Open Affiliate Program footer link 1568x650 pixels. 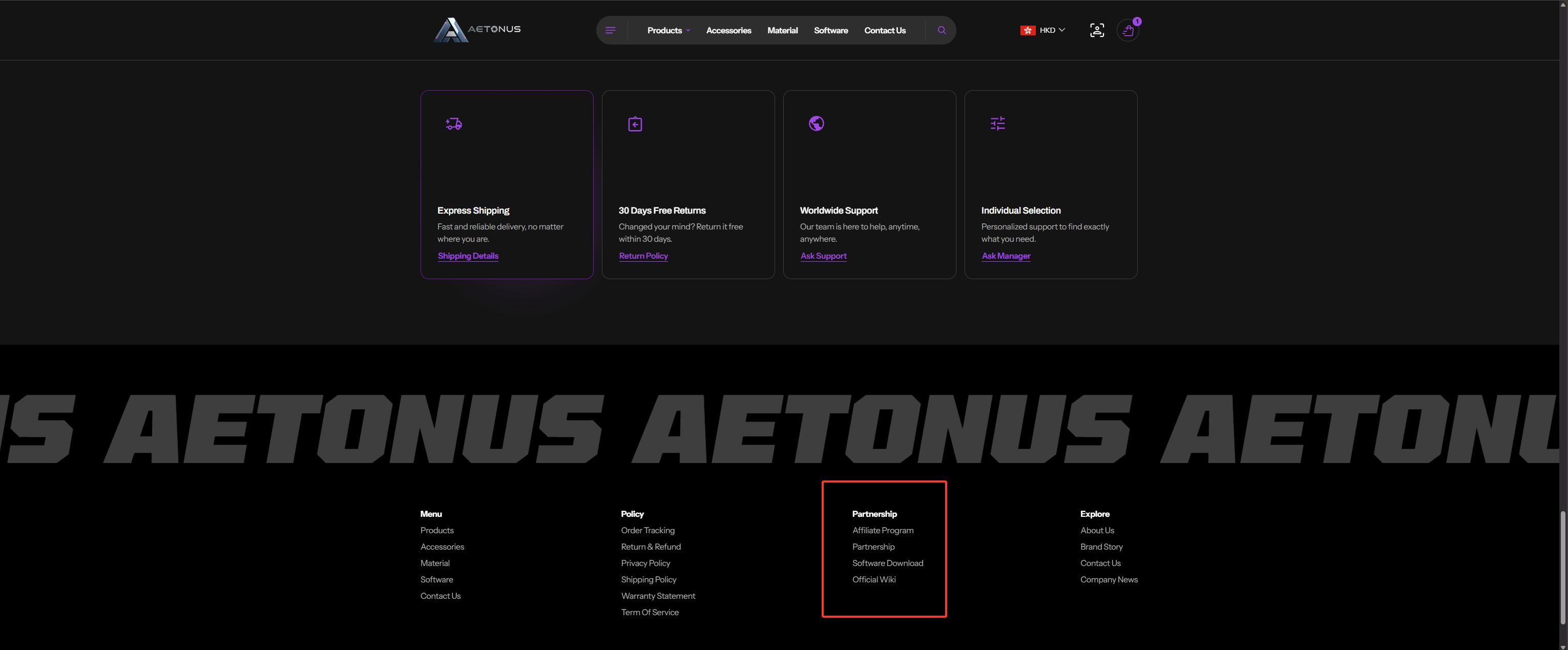tap(882, 530)
